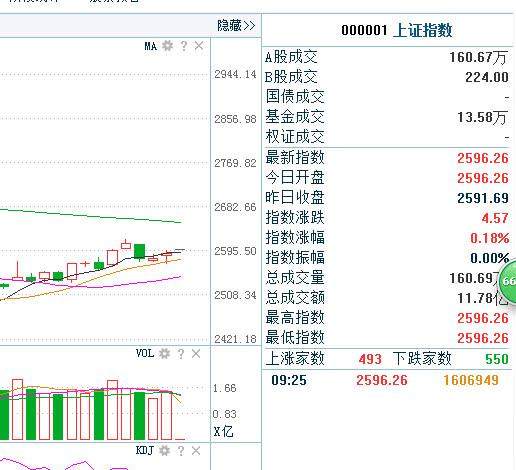Open help for VOL indicator

181,353
